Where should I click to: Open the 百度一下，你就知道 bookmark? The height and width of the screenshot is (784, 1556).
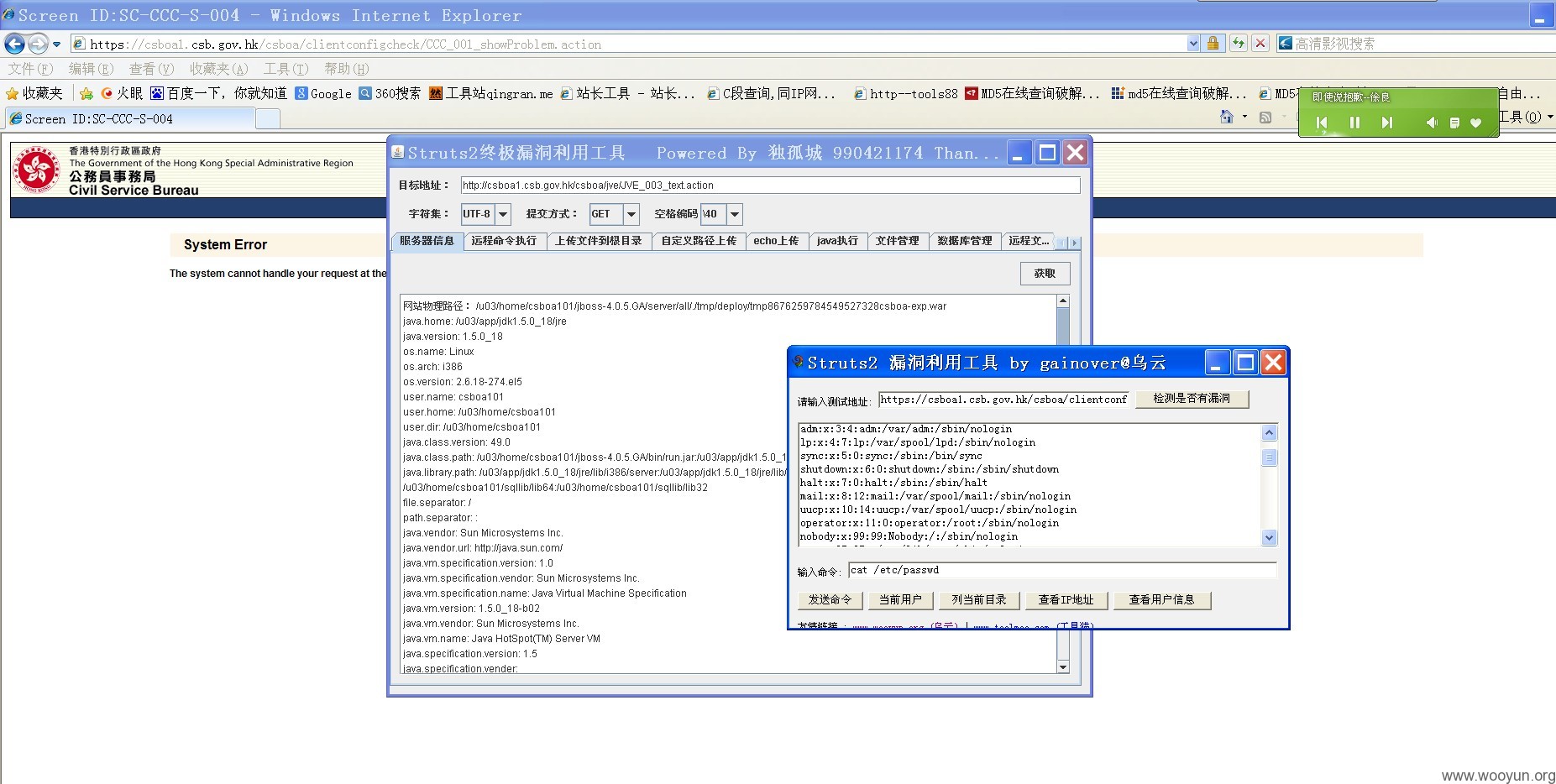pos(218,93)
